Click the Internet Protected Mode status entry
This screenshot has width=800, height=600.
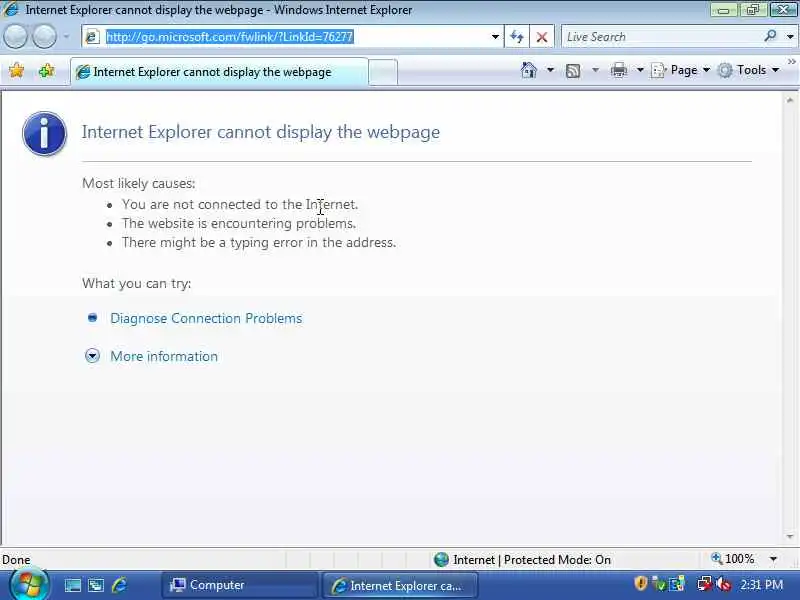coord(522,560)
